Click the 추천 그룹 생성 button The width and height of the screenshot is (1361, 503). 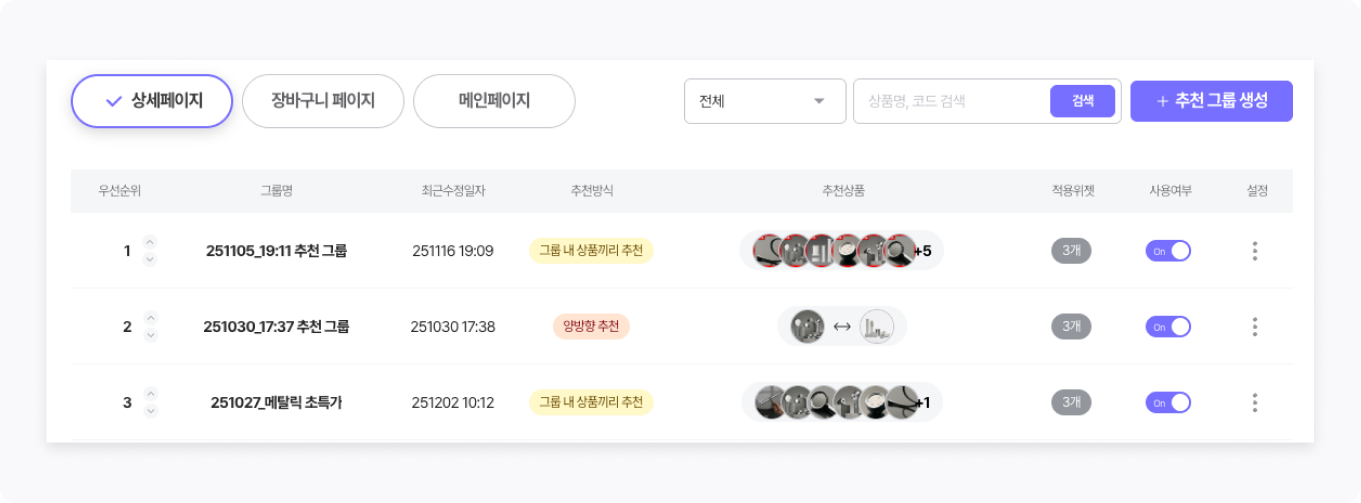click(x=1211, y=101)
